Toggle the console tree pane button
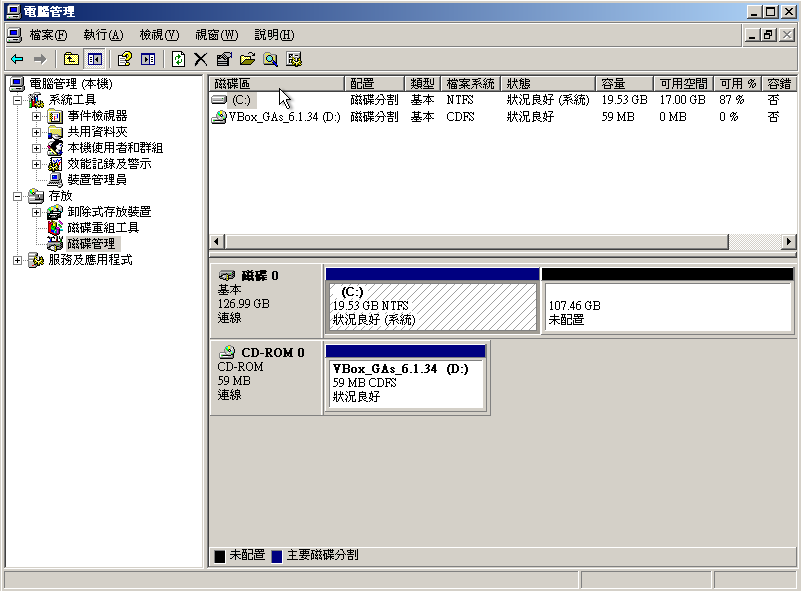The image size is (801, 591). pos(95,59)
